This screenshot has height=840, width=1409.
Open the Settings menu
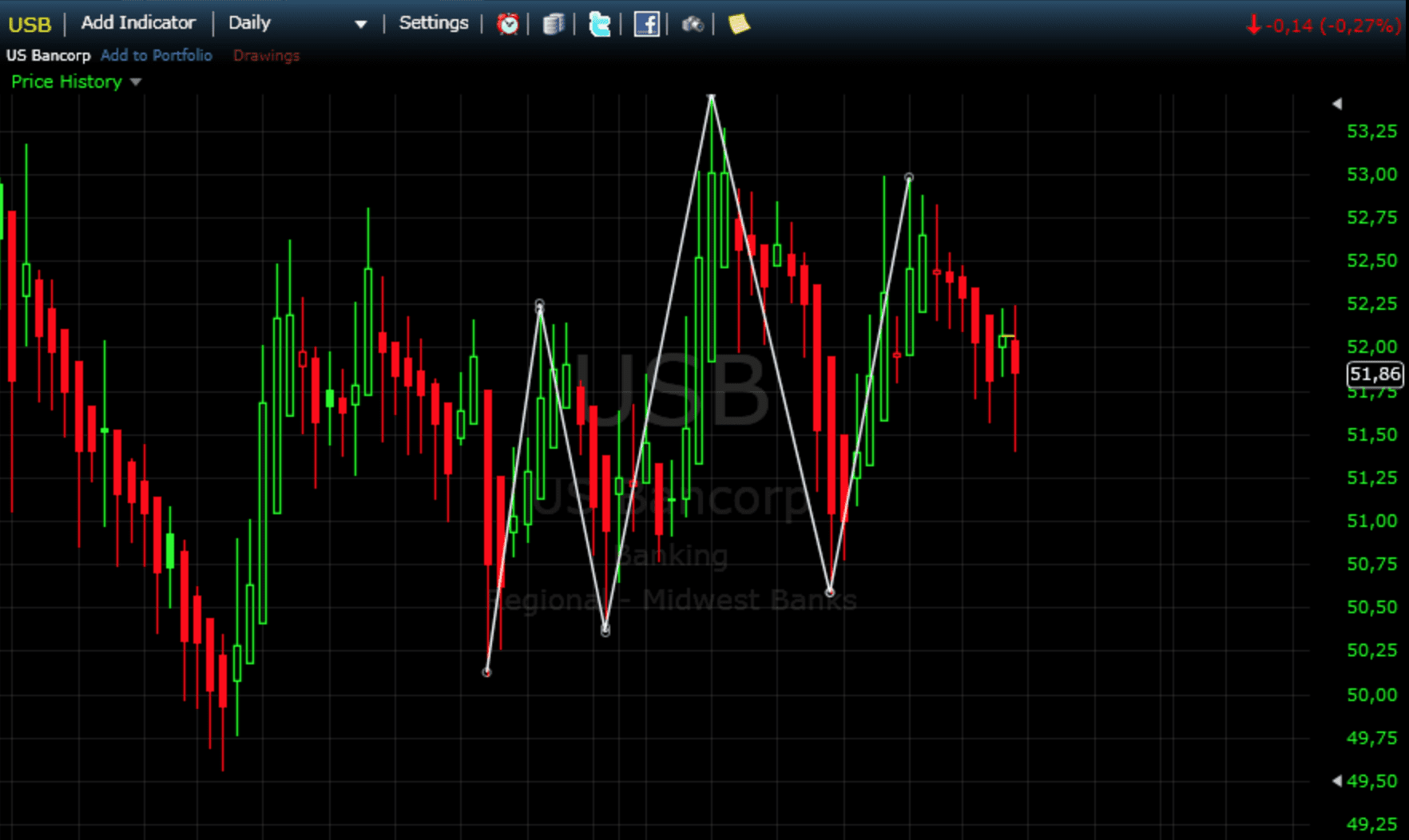[x=434, y=23]
